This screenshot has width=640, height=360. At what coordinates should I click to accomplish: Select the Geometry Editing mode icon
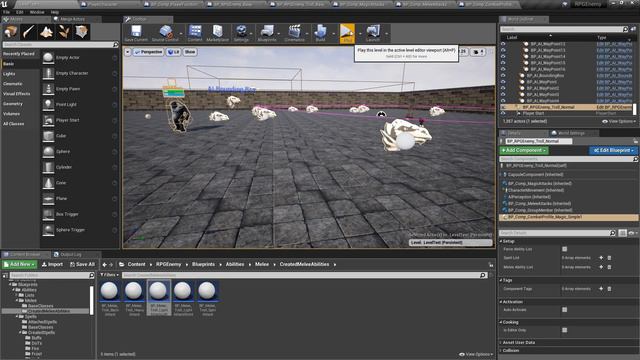point(81,32)
